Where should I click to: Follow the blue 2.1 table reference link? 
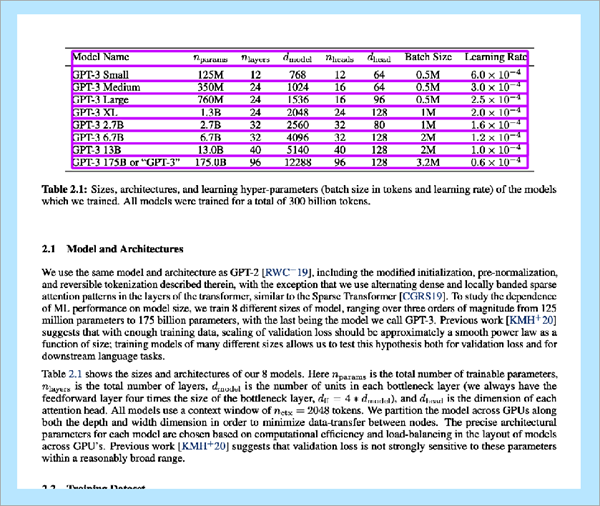coord(75,374)
